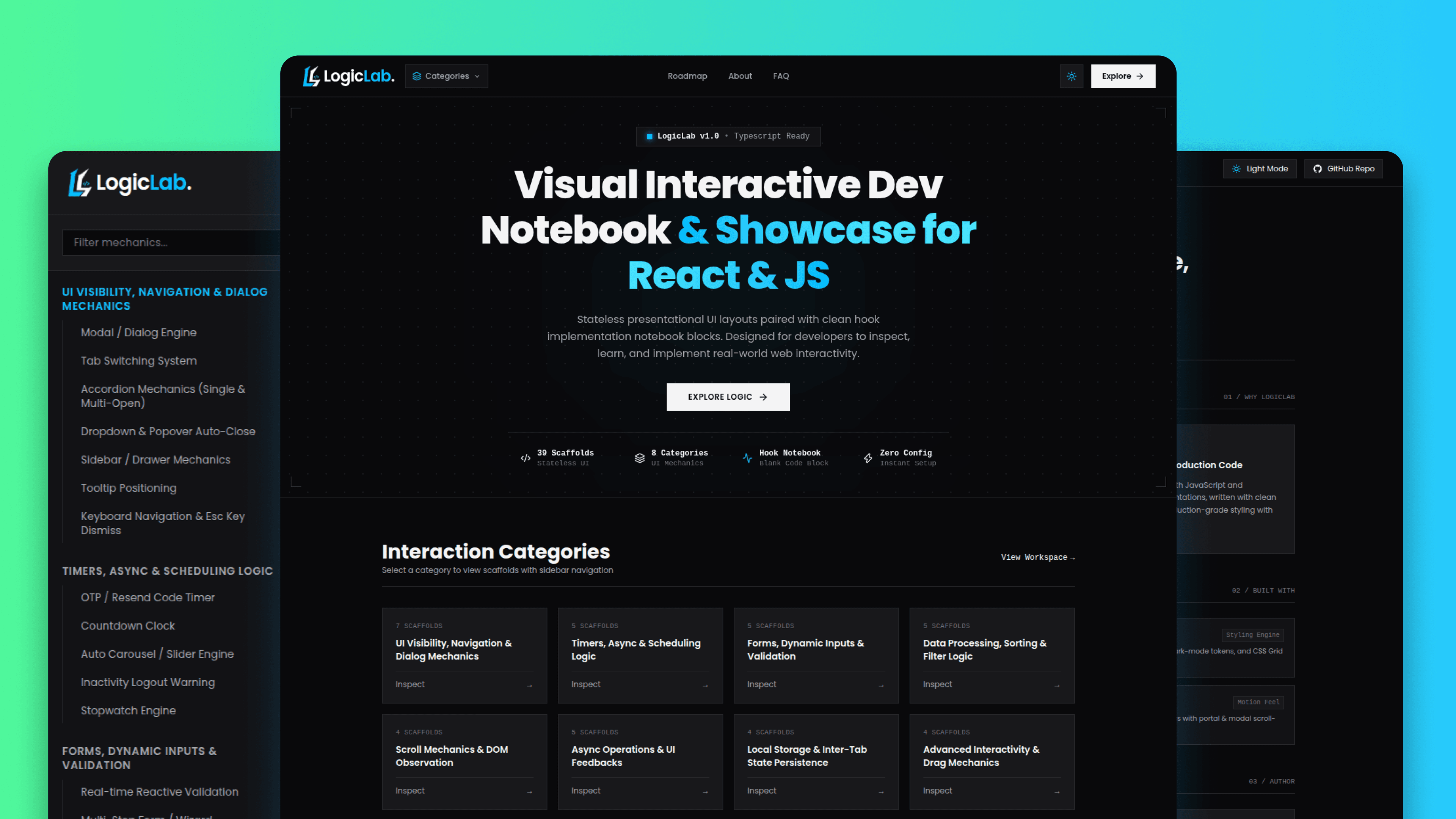Click the LogicLab logo in the front window navbar
The image size is (1456, 819).
tap(348, 76)
